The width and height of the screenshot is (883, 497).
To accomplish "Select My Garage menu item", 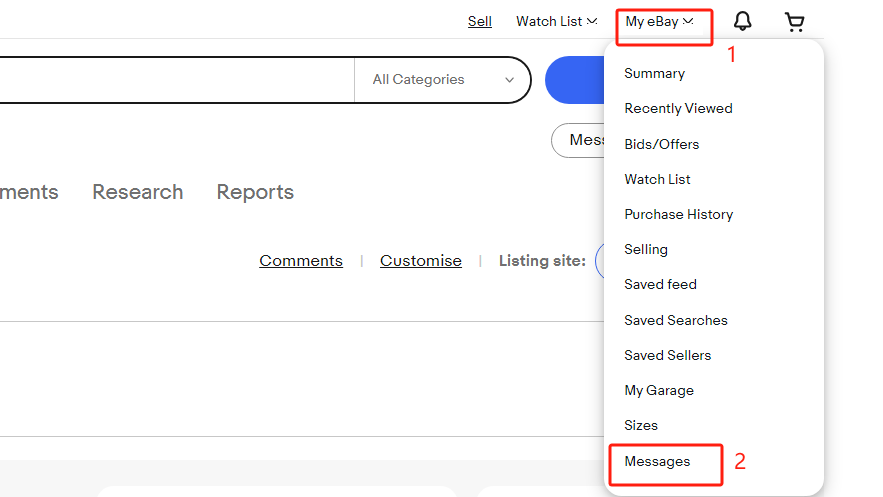I will [x=659, y=391].
